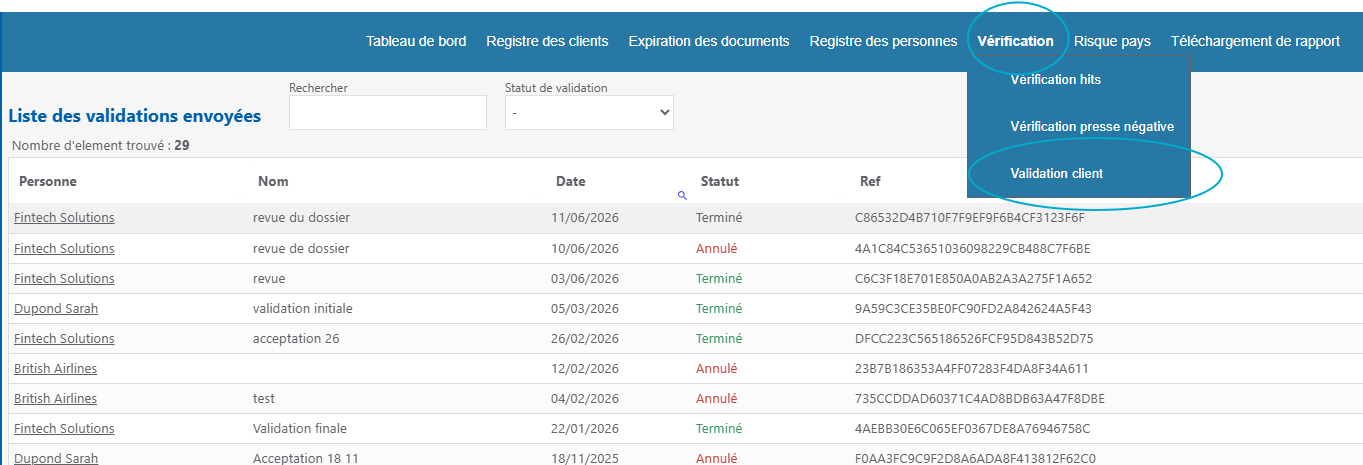The height and width of the screenshot is (465, 1363).
Task: Select 'acceptation 26' name cell
Action: [x=296, y=338]
